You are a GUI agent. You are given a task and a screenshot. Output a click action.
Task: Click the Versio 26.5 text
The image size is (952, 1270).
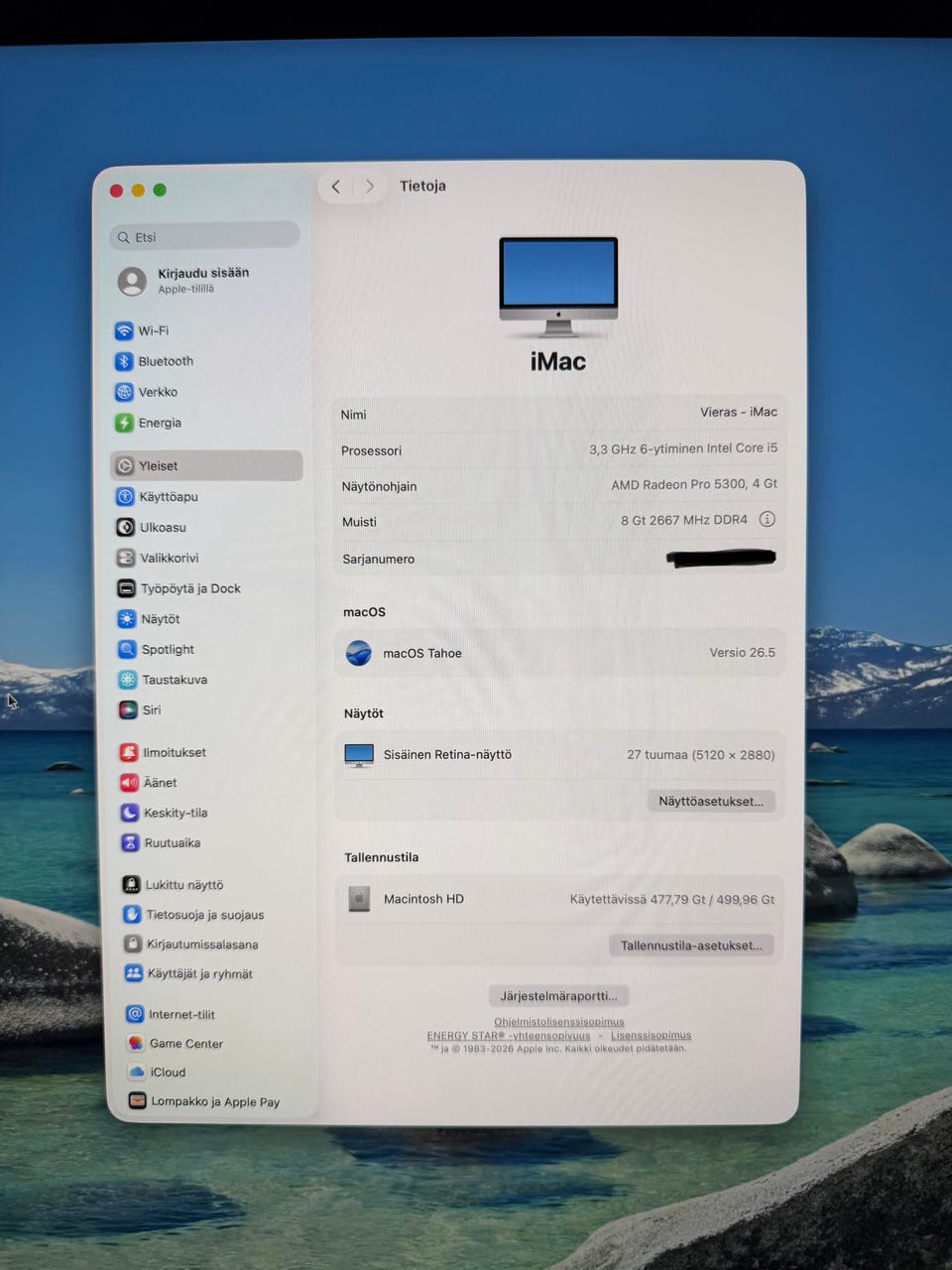click(x=742, y=653)
